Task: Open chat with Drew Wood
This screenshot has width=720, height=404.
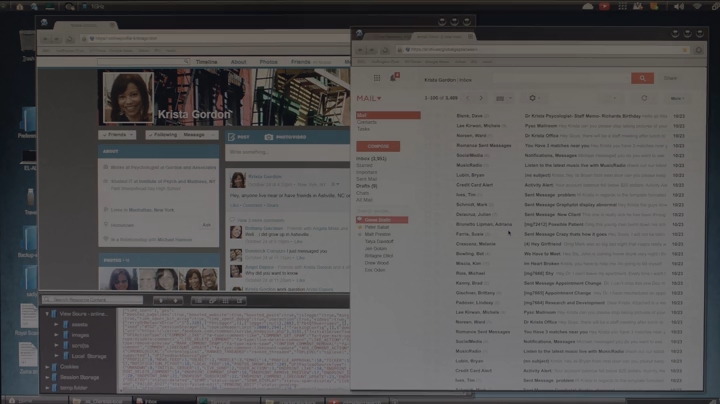Action: (x=377, y=263)
